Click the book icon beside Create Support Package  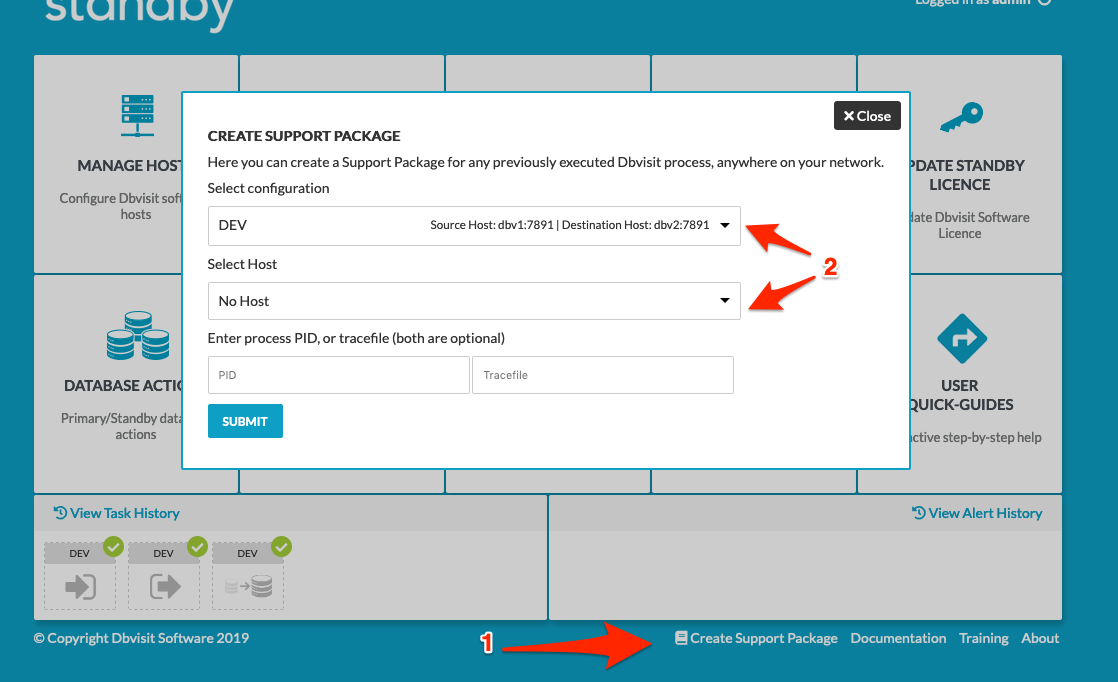click(681, 637)
